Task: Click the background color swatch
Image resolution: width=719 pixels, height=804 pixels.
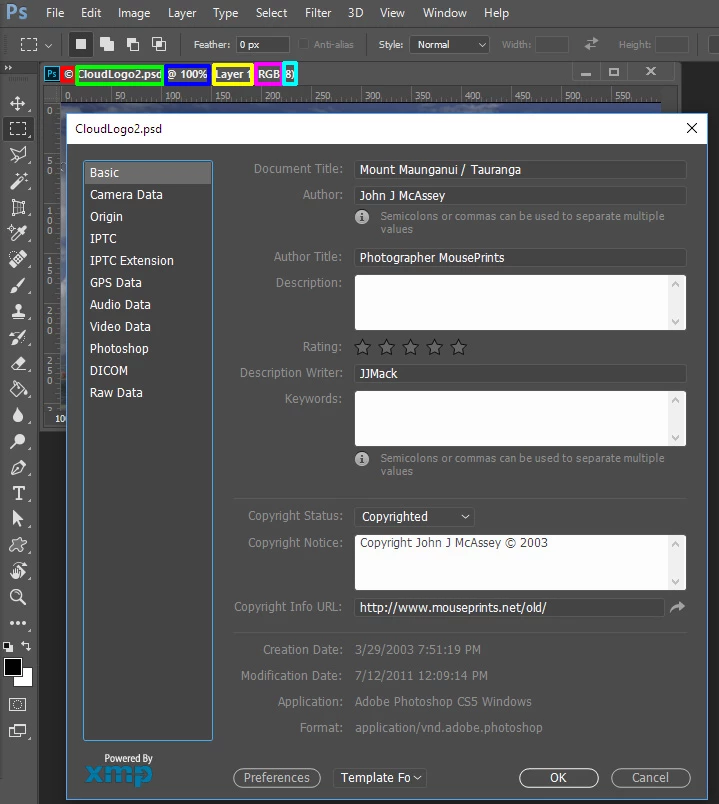Action: pos(26,679)
